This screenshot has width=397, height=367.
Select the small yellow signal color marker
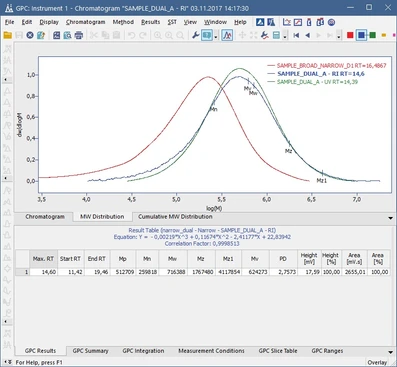[384, 35]
